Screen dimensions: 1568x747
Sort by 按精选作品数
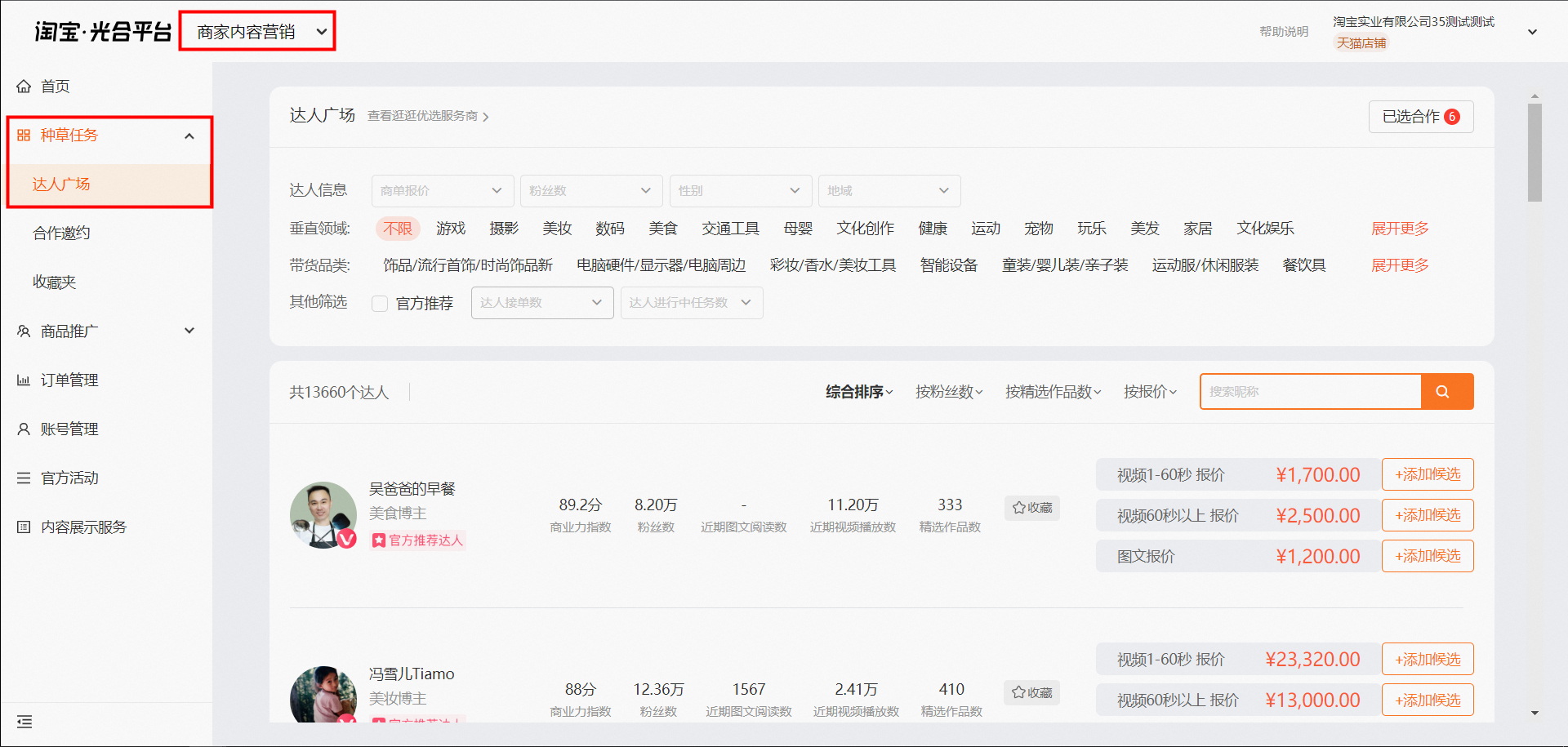click(1053, 393)
